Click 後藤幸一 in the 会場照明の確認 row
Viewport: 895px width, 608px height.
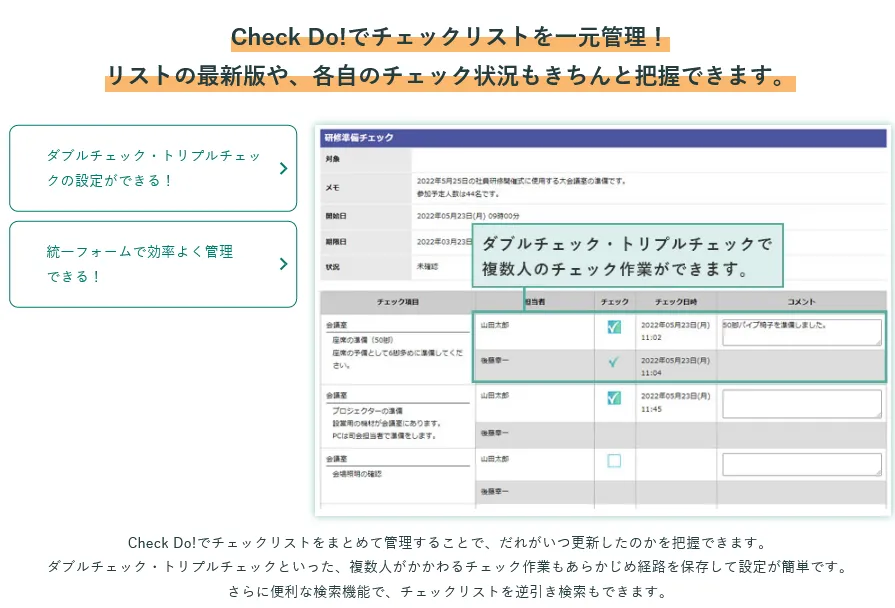click(x=494, y=491)
